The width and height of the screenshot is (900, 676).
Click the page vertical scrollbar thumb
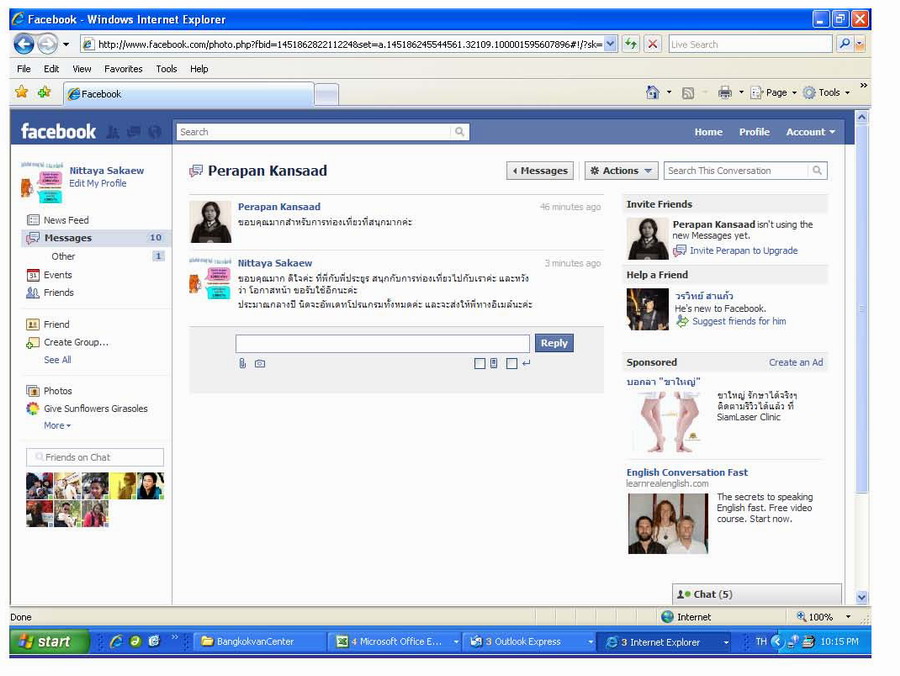click(862, 308)
